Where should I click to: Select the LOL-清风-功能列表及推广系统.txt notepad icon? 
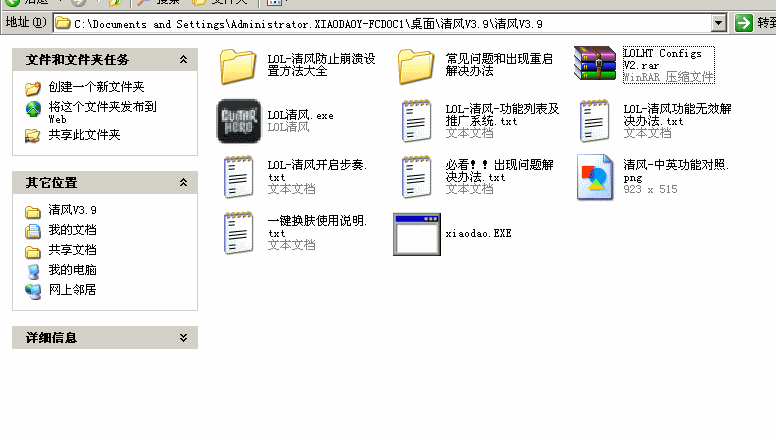pyautogui.click(x=416, y=121)
